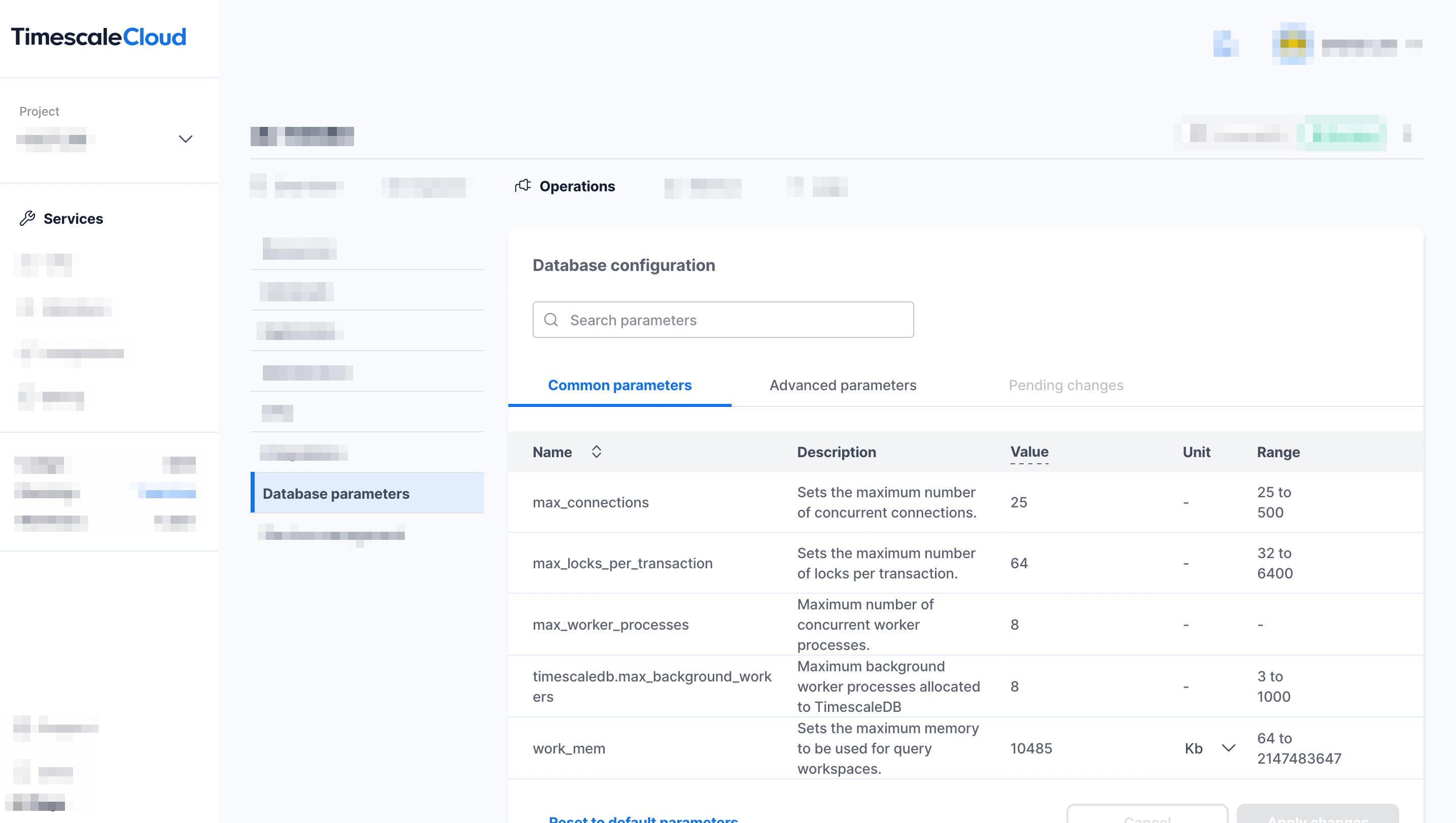
Task: Open the TimescaleCloud logo home link
Action: point(98,37)
